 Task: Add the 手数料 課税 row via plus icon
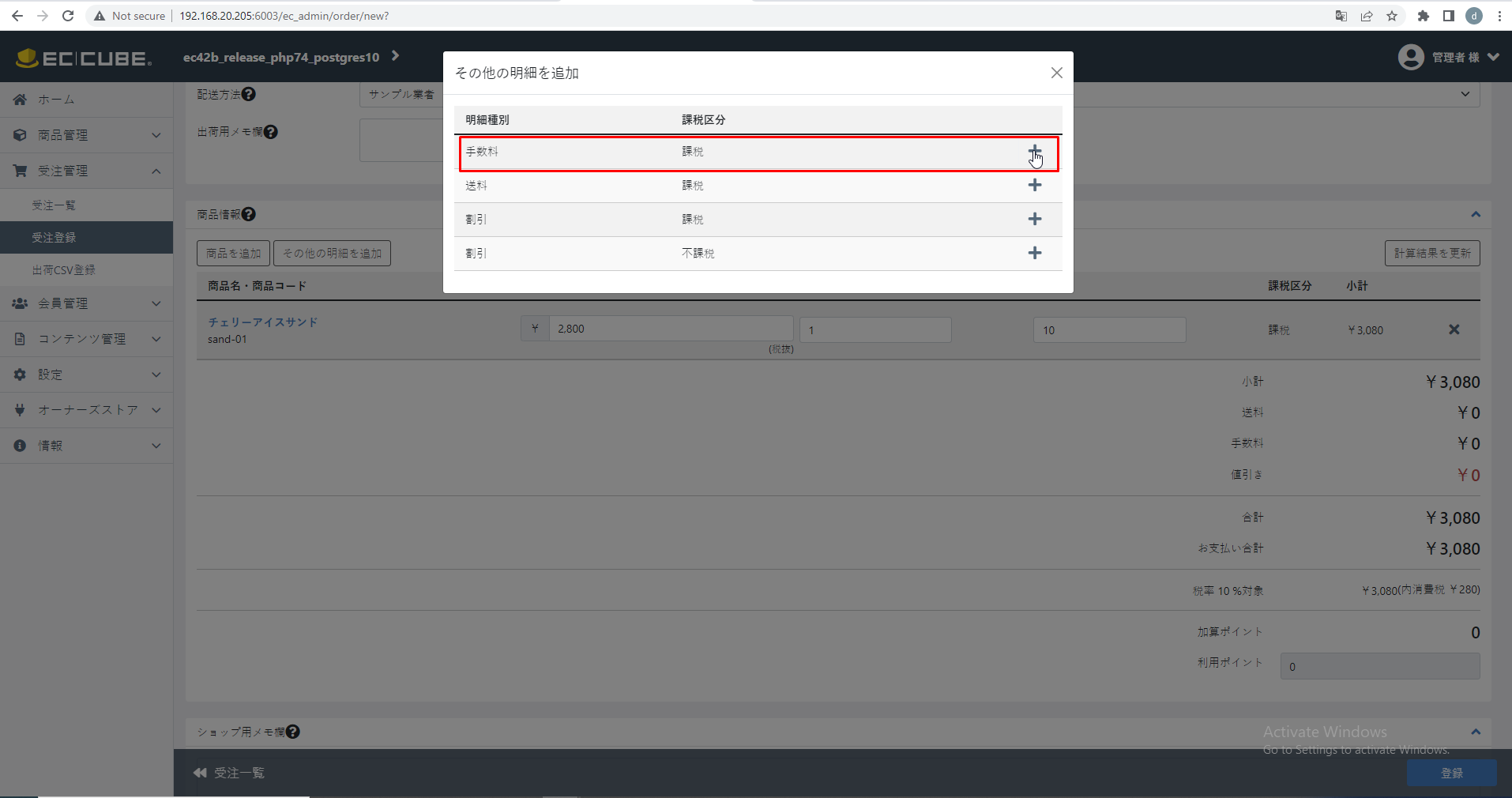[1034, 151]
